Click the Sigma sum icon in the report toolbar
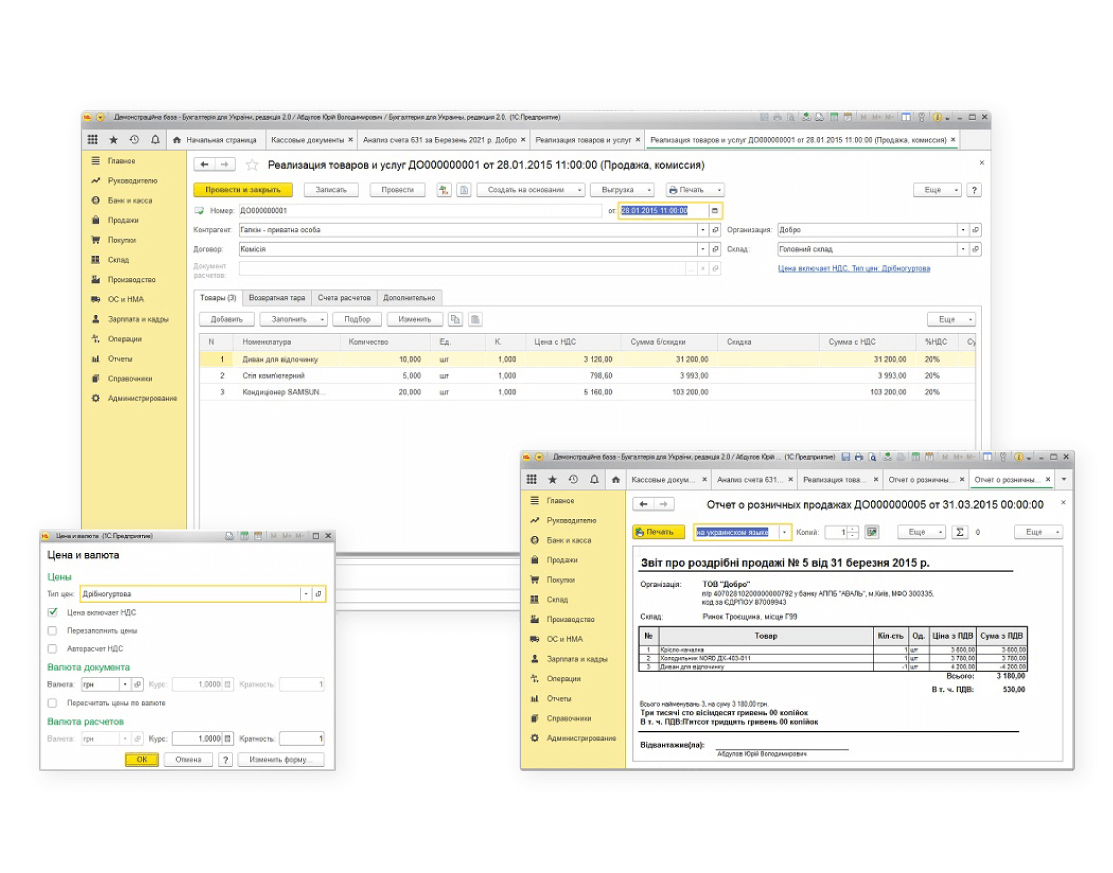This screenshot has height=873, width=1113. [960, 532]
